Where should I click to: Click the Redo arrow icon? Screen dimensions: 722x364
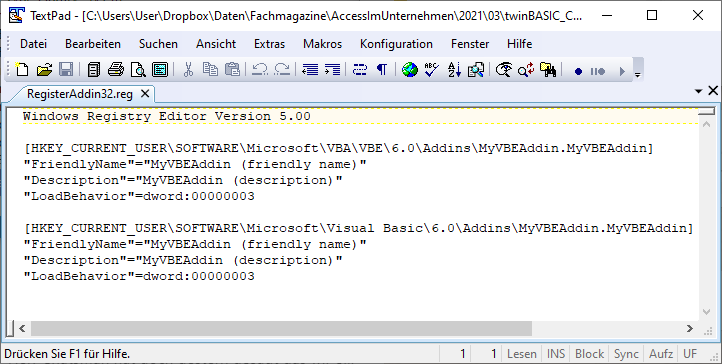pyautogui.click(x=282, y=70)
